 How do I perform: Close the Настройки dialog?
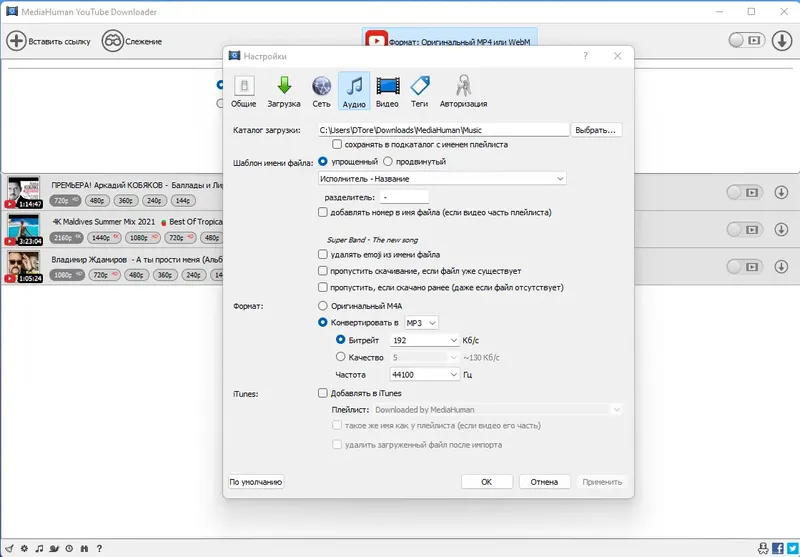pos(617,56)
